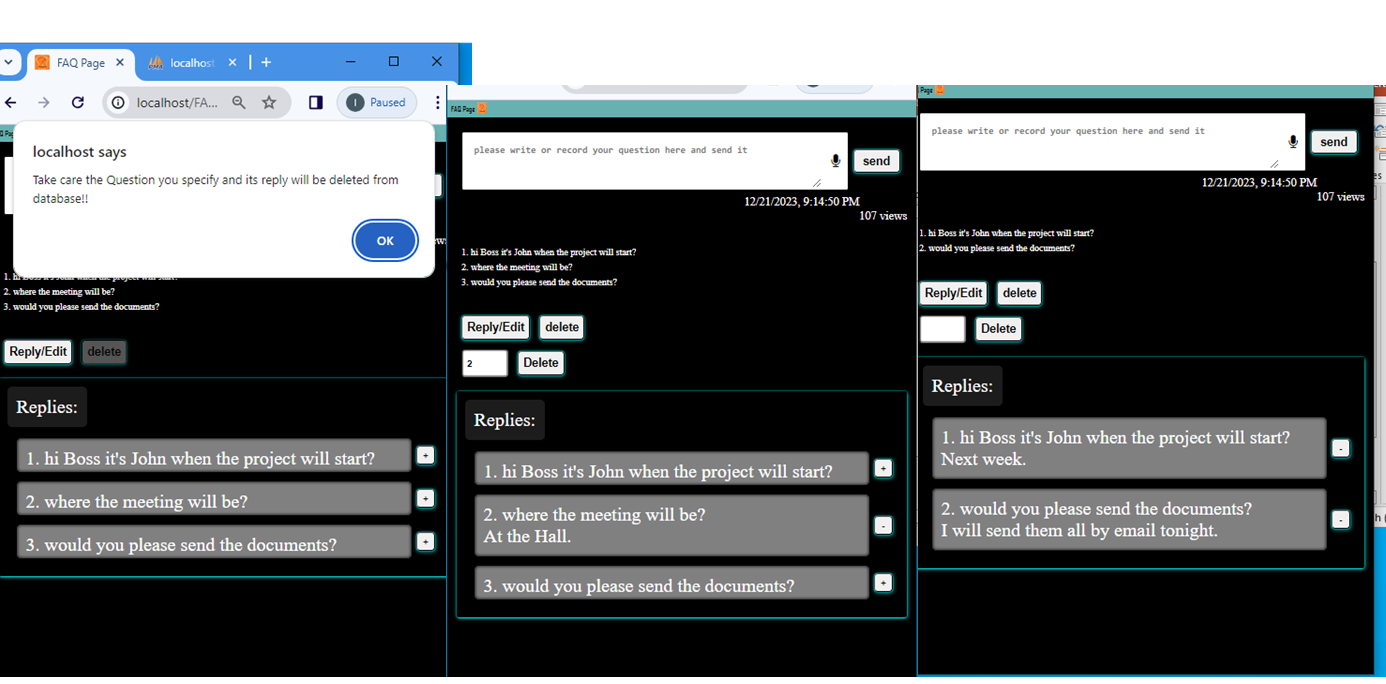
Task: Collapse the "I will send them all" reply
Action: pyautogui.click(x=1341, y=519)
